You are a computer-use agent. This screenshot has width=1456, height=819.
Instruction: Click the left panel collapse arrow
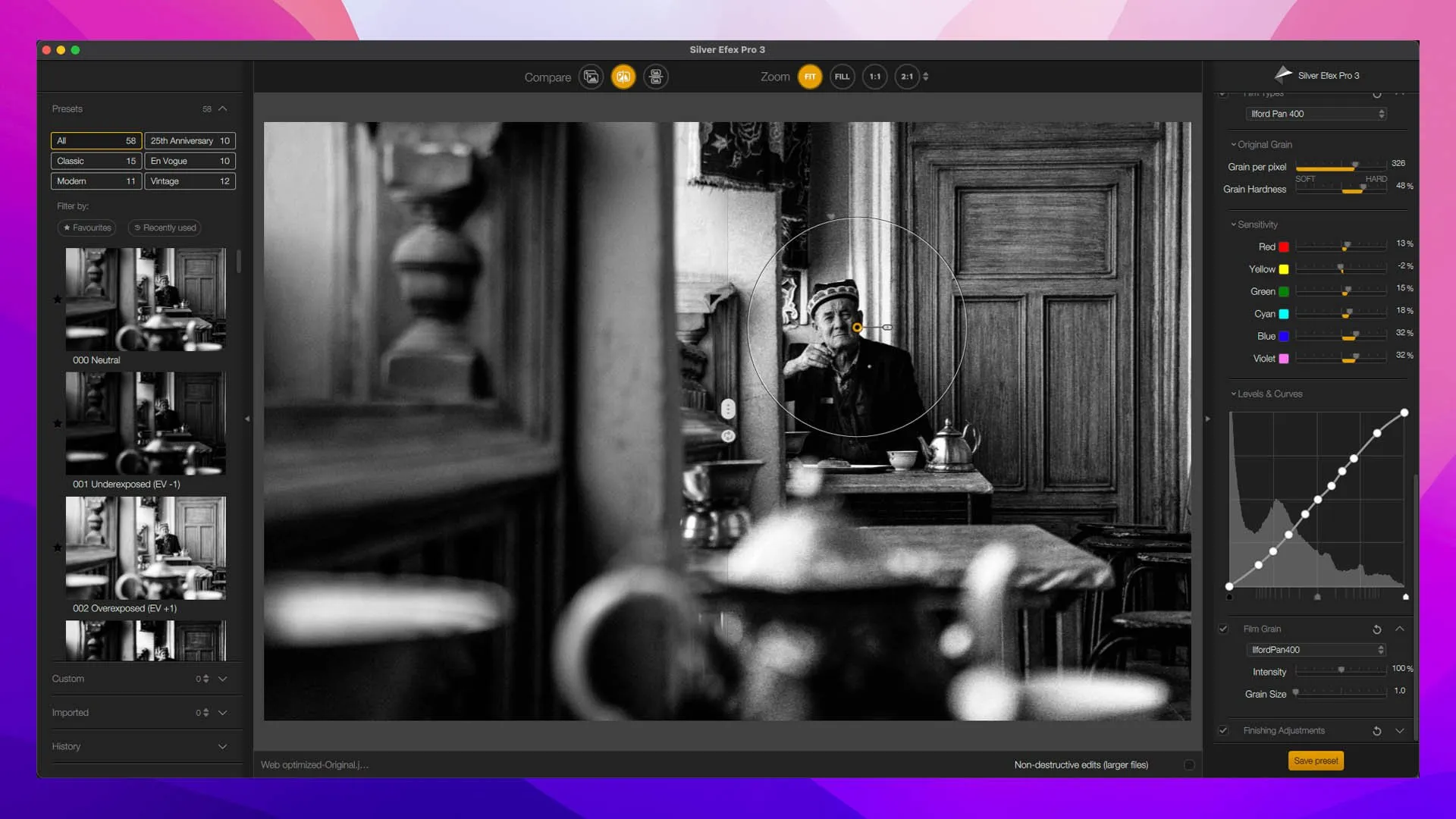click(246, 419)
